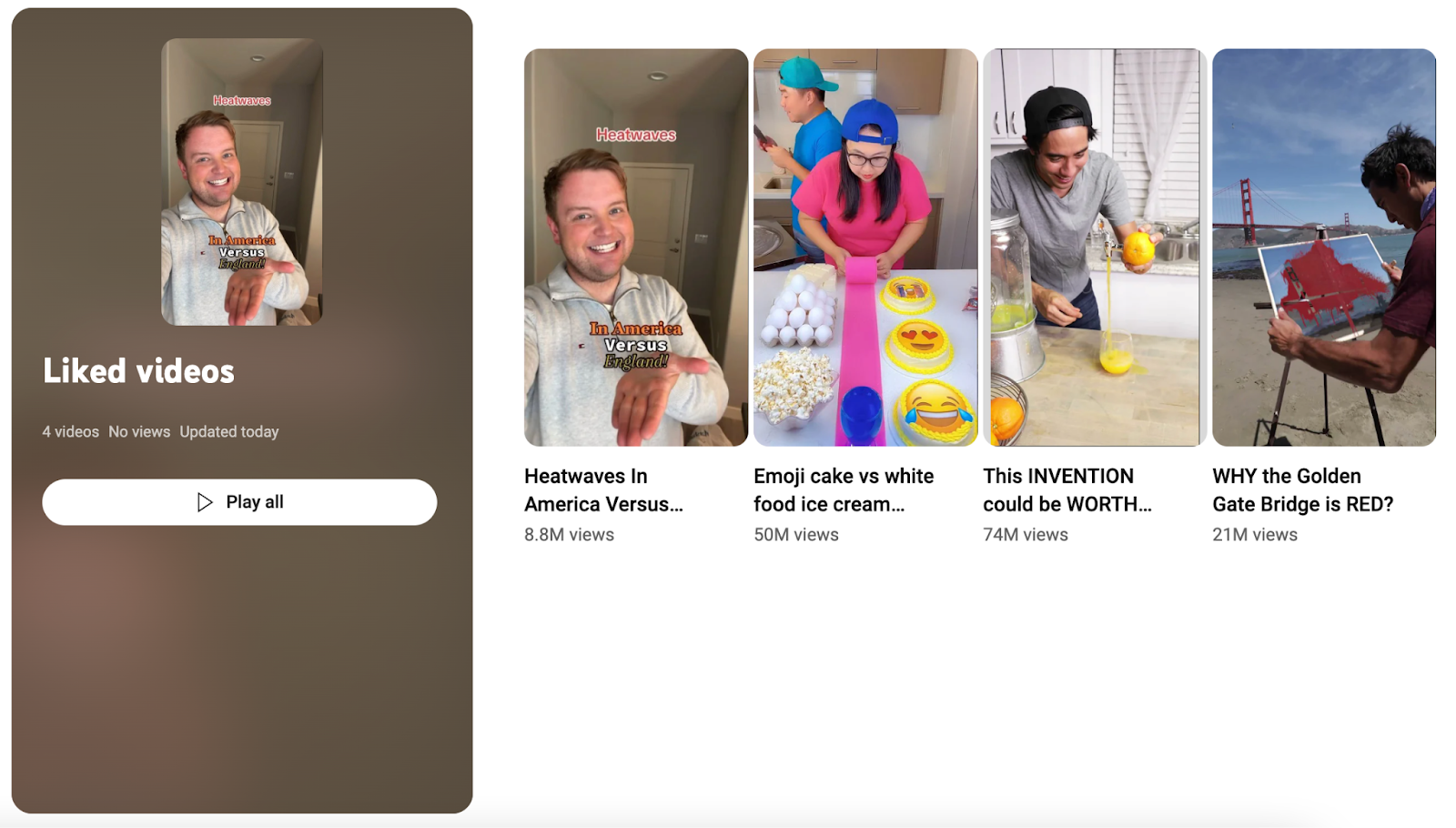1456x828 pixels.
Task: Click the '50M views' text
Action: pyautogui.click(x=796, y=535)
